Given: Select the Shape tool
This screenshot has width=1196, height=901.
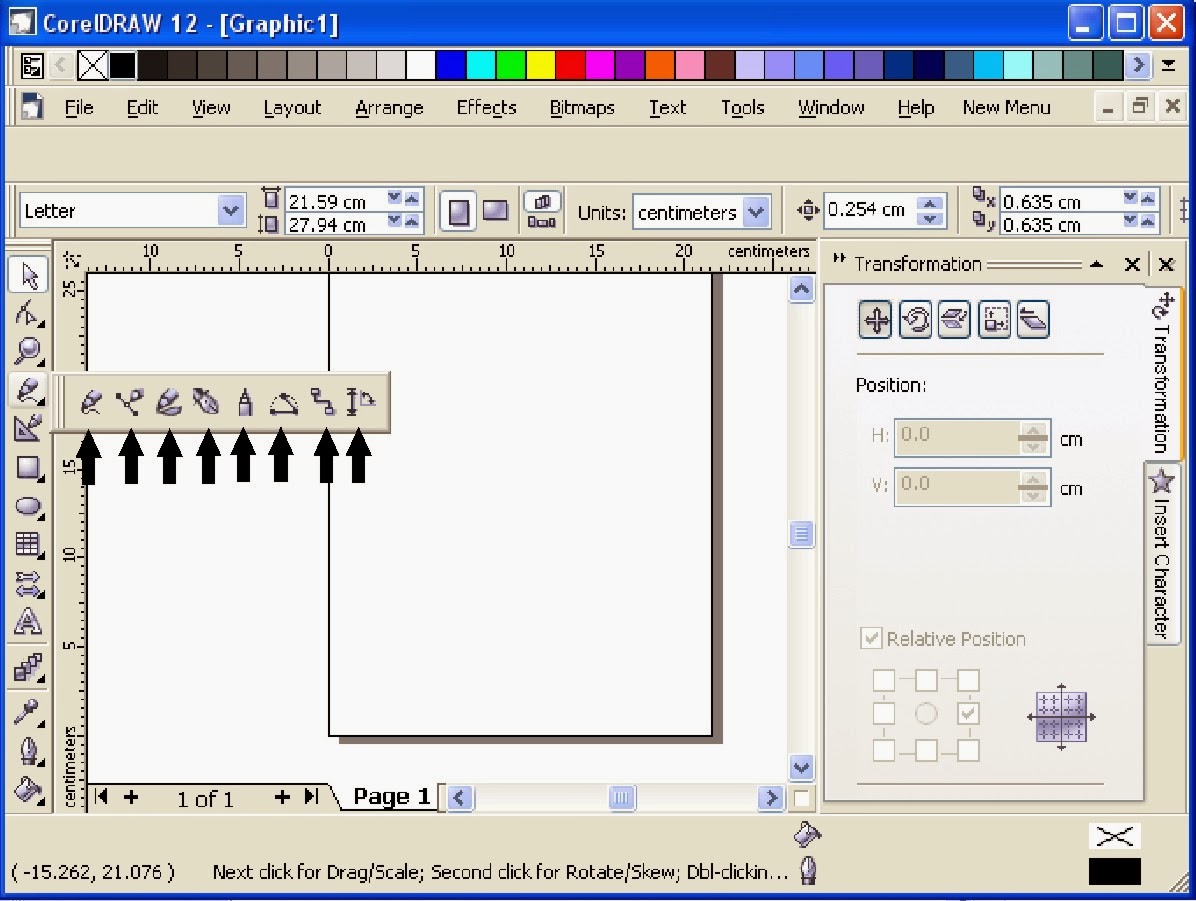Looking at the screenshot, I should [x=27, y=313].
